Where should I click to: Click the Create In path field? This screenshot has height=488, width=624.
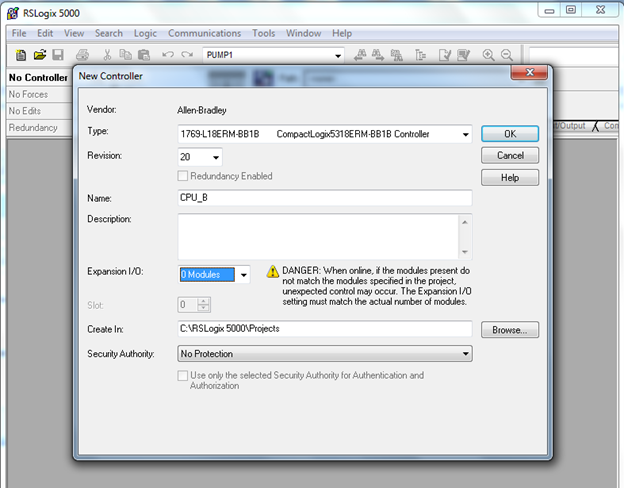point(325,329)
